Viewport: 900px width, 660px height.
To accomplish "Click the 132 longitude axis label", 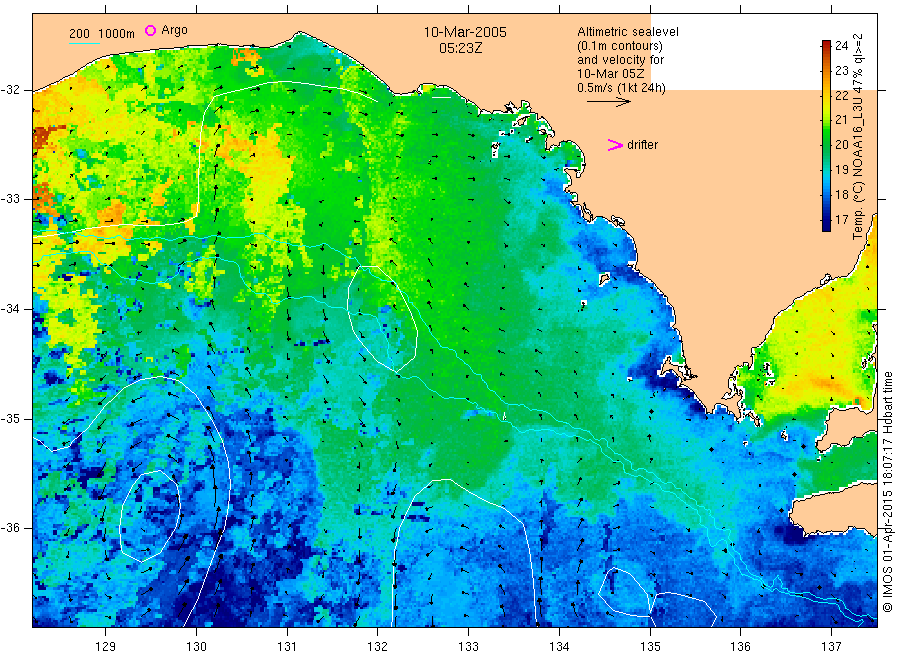I will pyautogui.click(x=378, y=646).
